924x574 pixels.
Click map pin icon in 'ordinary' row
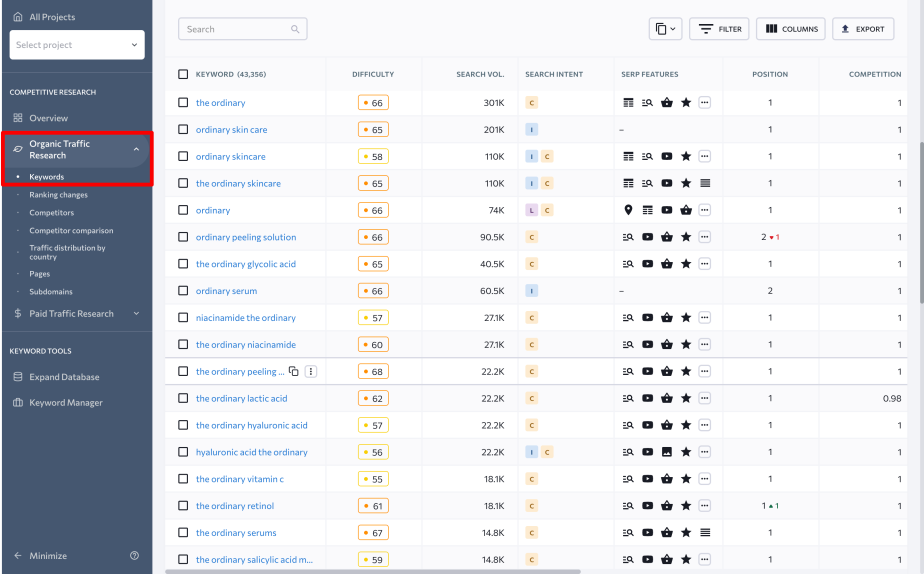coord(628,210)
